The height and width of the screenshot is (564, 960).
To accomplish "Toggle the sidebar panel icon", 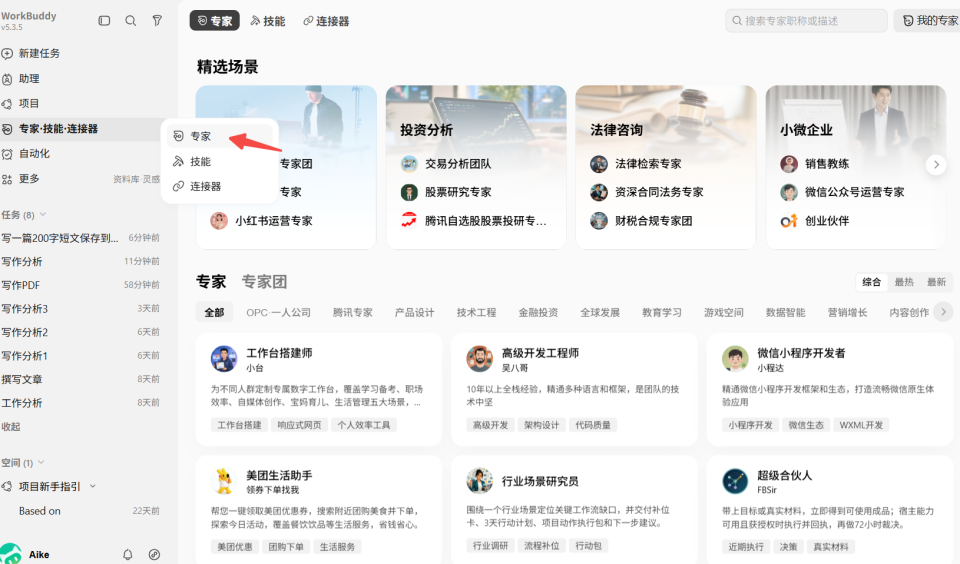I will pyautogui.click(x=104, y=21).
